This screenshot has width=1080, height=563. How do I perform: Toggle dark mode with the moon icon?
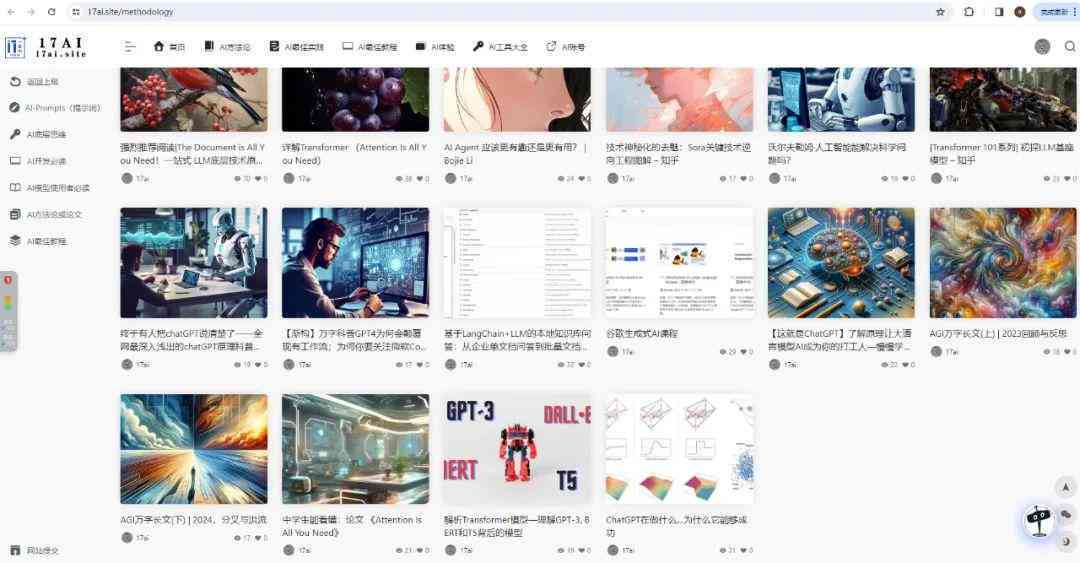pyautogui.click(x=1066, y=541)
